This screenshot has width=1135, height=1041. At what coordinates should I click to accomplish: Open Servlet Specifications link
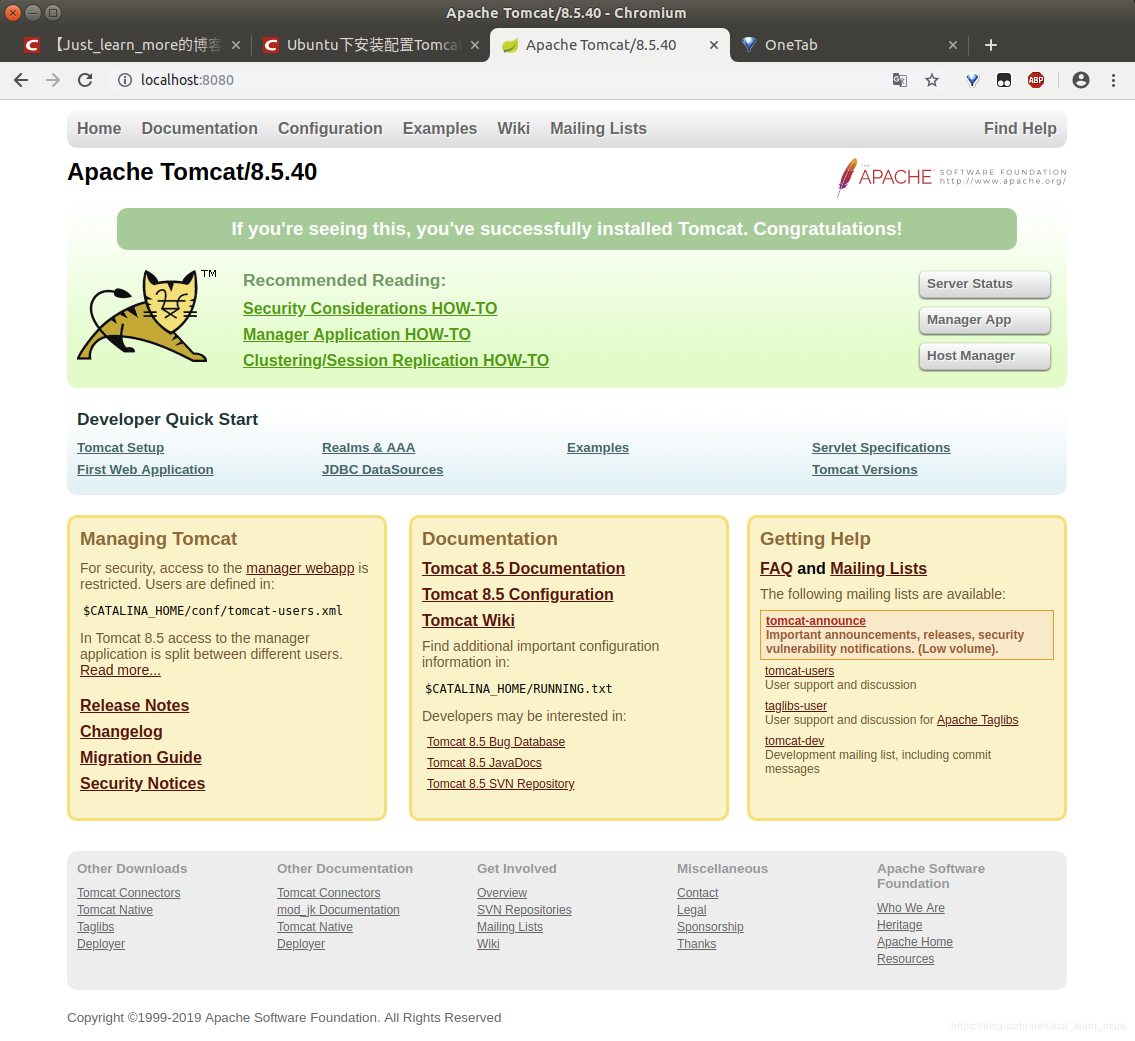881,447
